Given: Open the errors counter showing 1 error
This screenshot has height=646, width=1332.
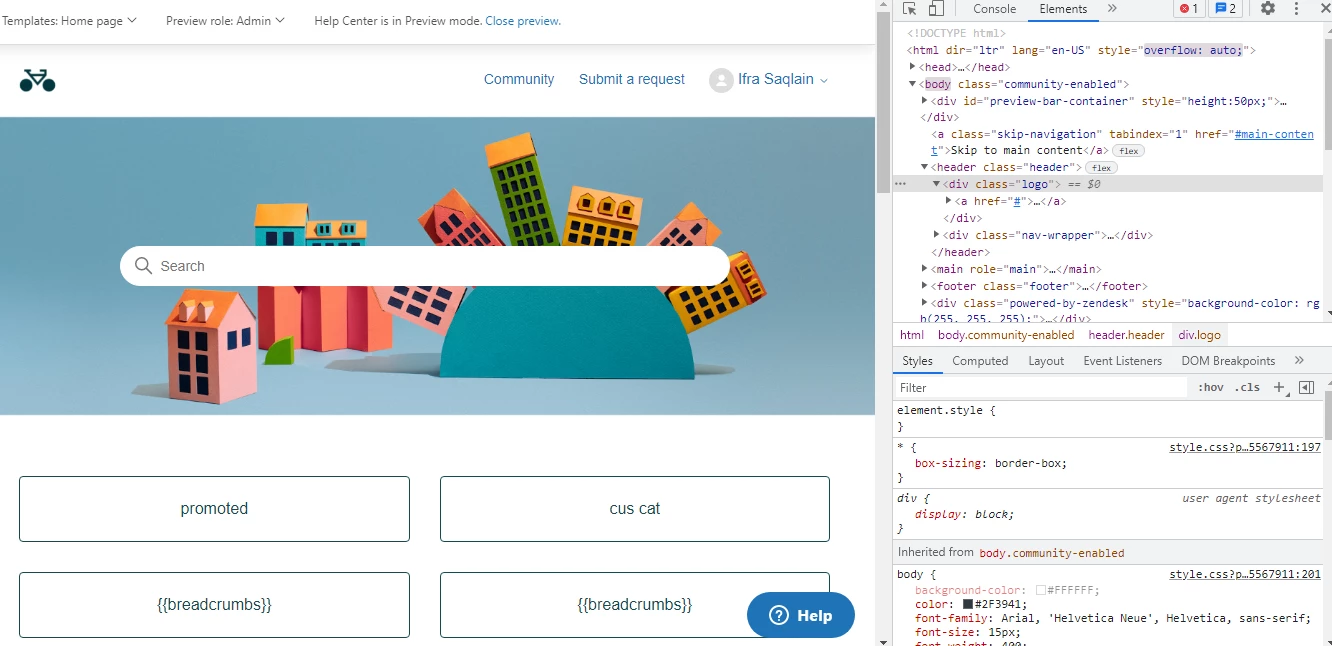Looking at the screenshot, I should click(1189, 9).
